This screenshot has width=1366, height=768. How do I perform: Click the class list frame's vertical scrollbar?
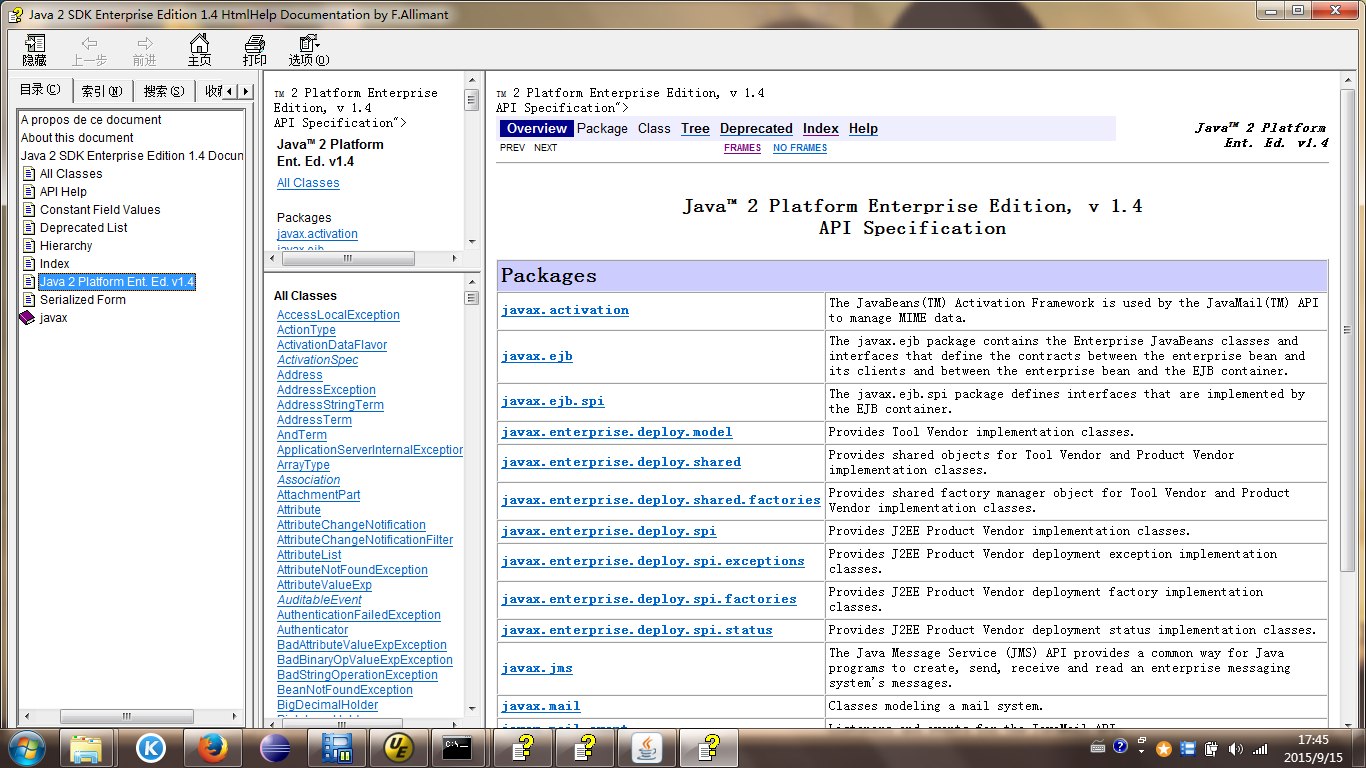click(x=471, y=298)
